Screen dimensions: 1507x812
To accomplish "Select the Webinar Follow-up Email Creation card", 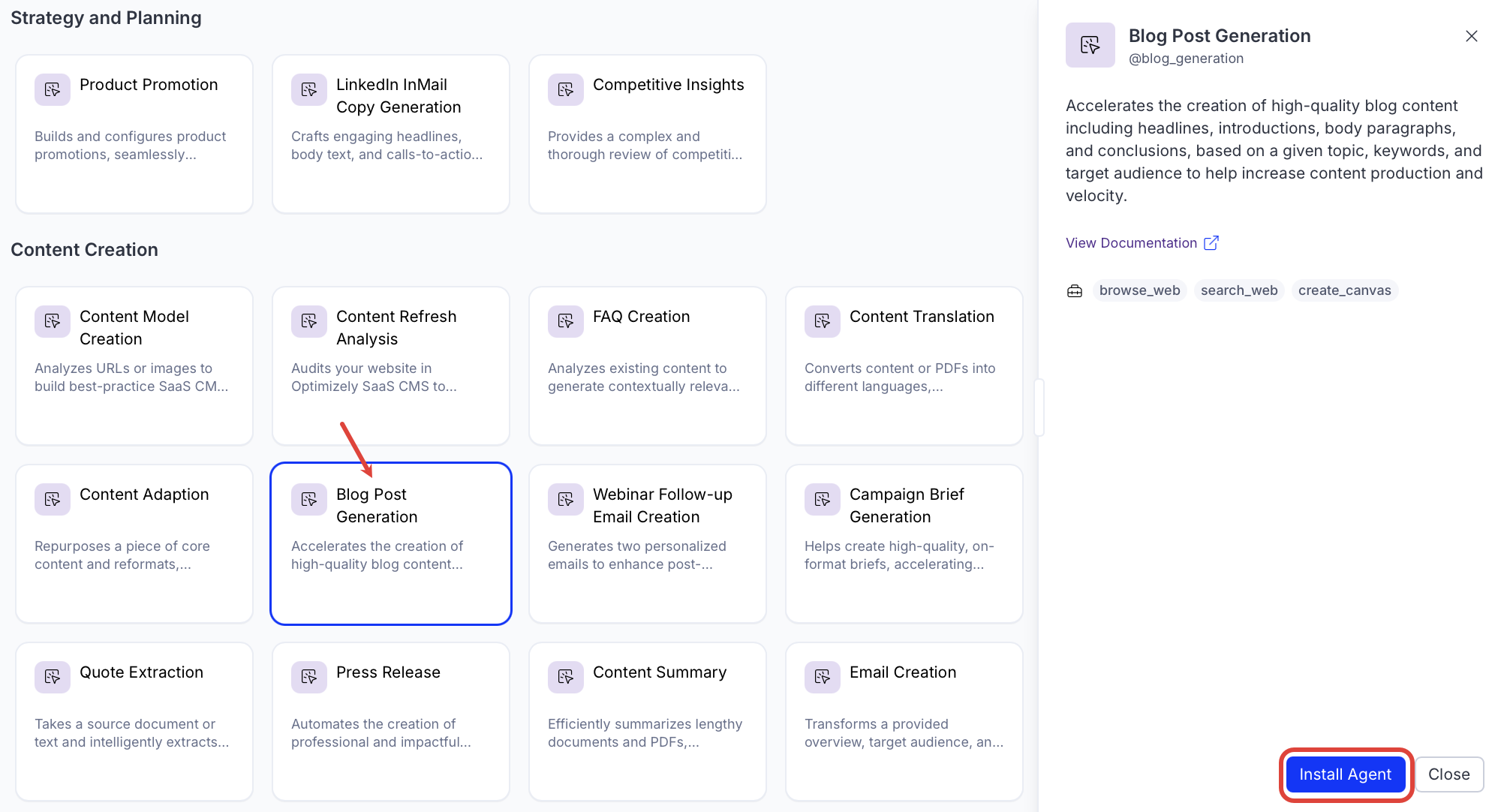I will tap(648, 544).
